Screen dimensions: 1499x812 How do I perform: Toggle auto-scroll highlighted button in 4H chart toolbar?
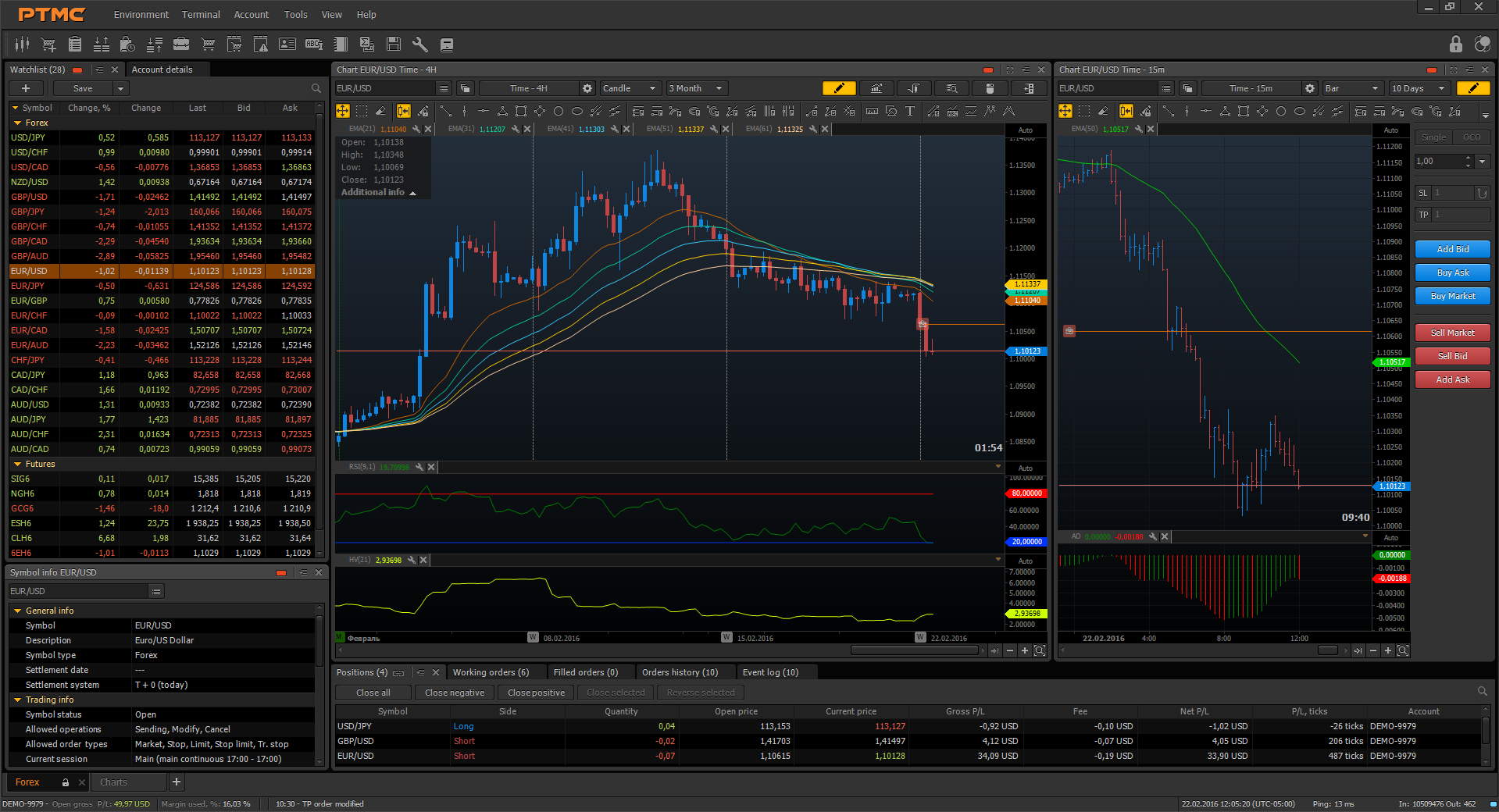[x=403, y=111]
